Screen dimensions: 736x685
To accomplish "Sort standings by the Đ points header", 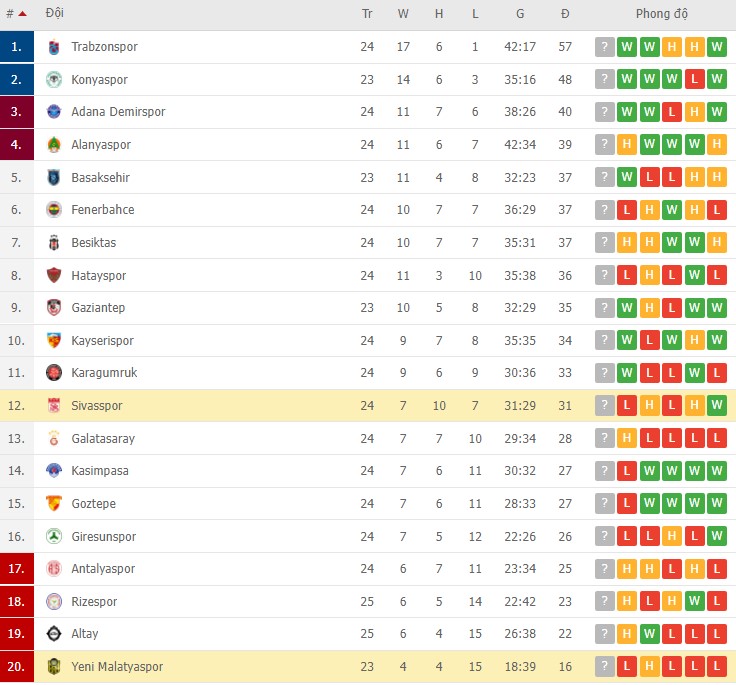I will click(565, 14).
